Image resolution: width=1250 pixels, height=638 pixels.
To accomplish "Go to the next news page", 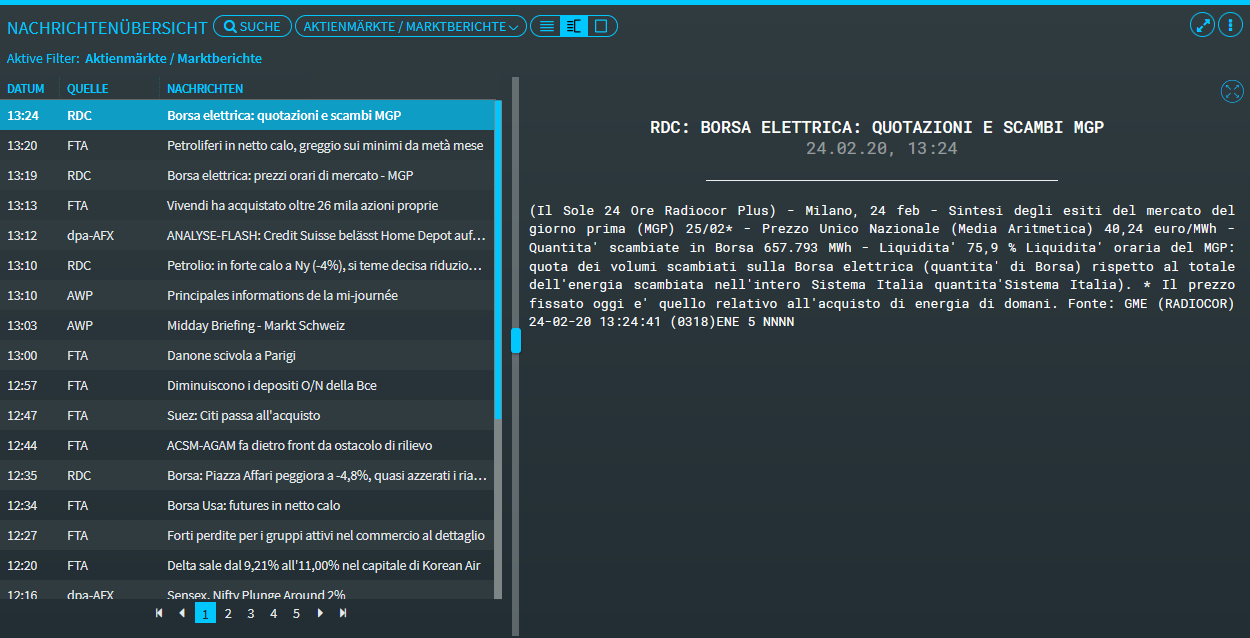I will click(320, 613).
